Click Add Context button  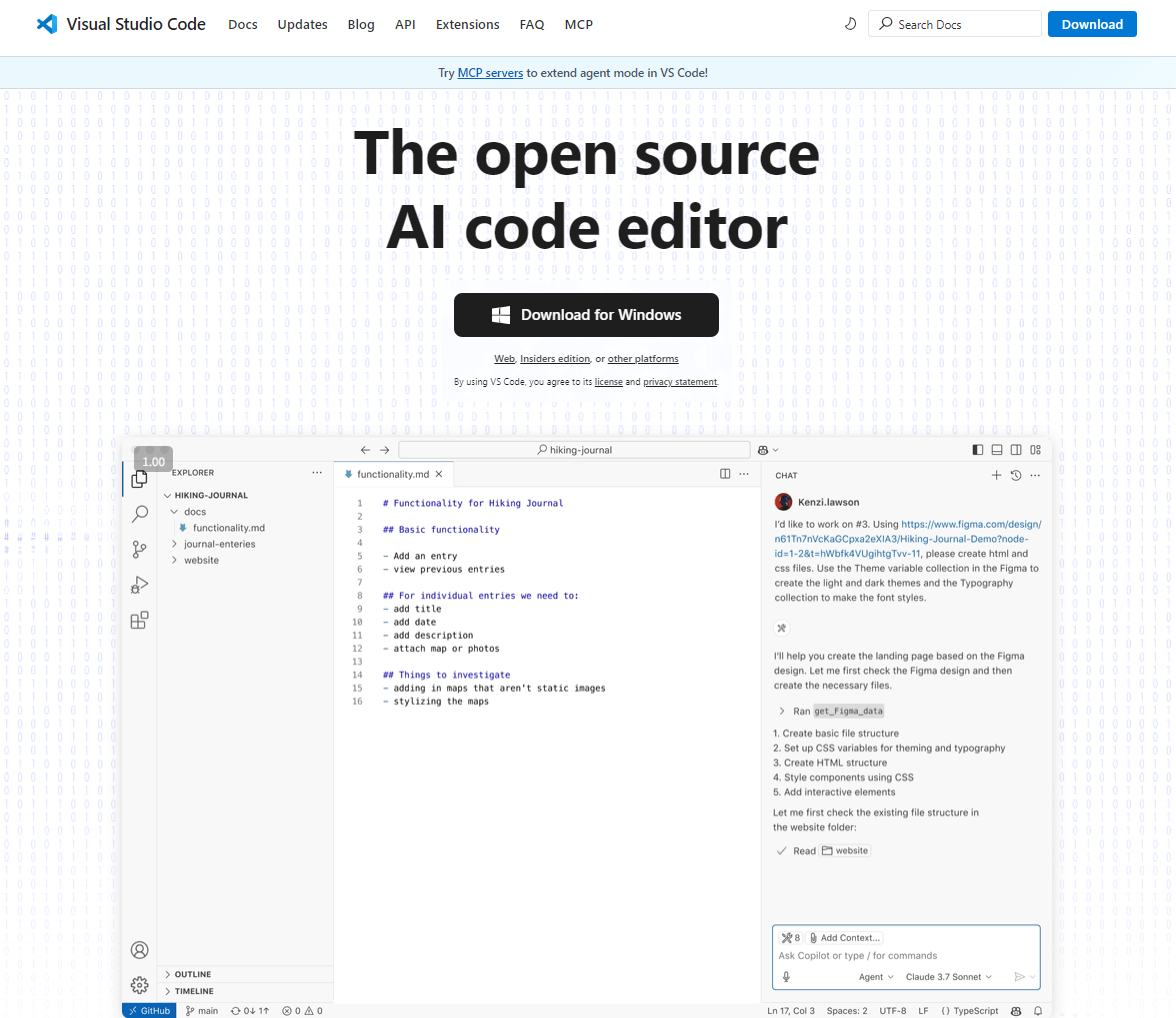click(844, 938)
